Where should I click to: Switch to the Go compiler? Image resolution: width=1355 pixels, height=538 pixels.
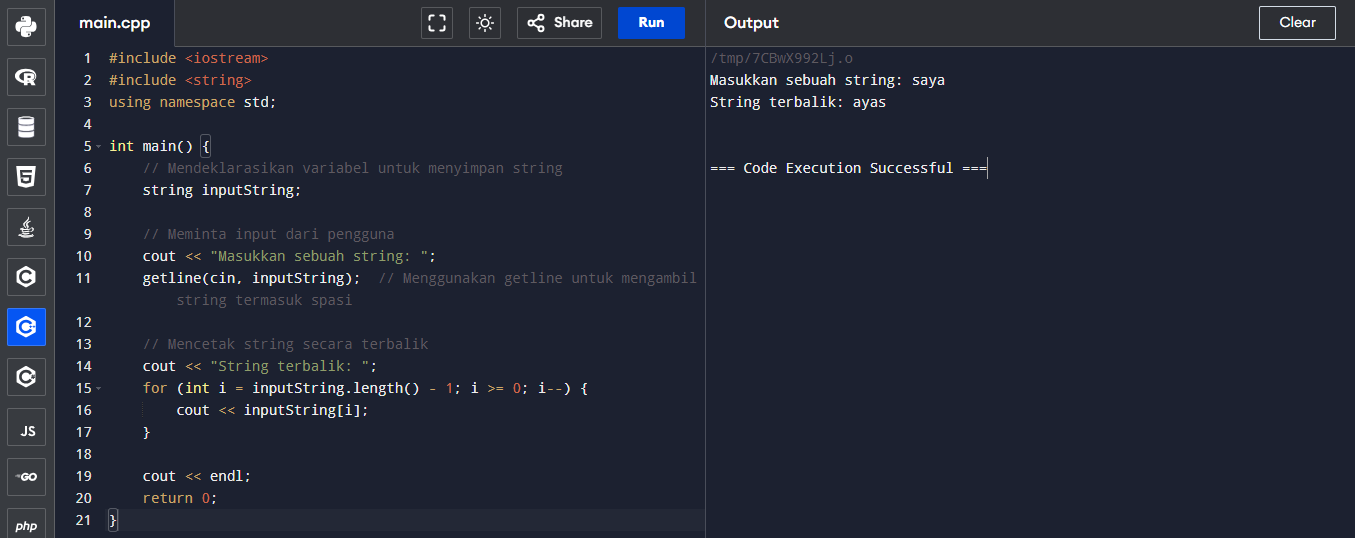click(x=26, y=477)
